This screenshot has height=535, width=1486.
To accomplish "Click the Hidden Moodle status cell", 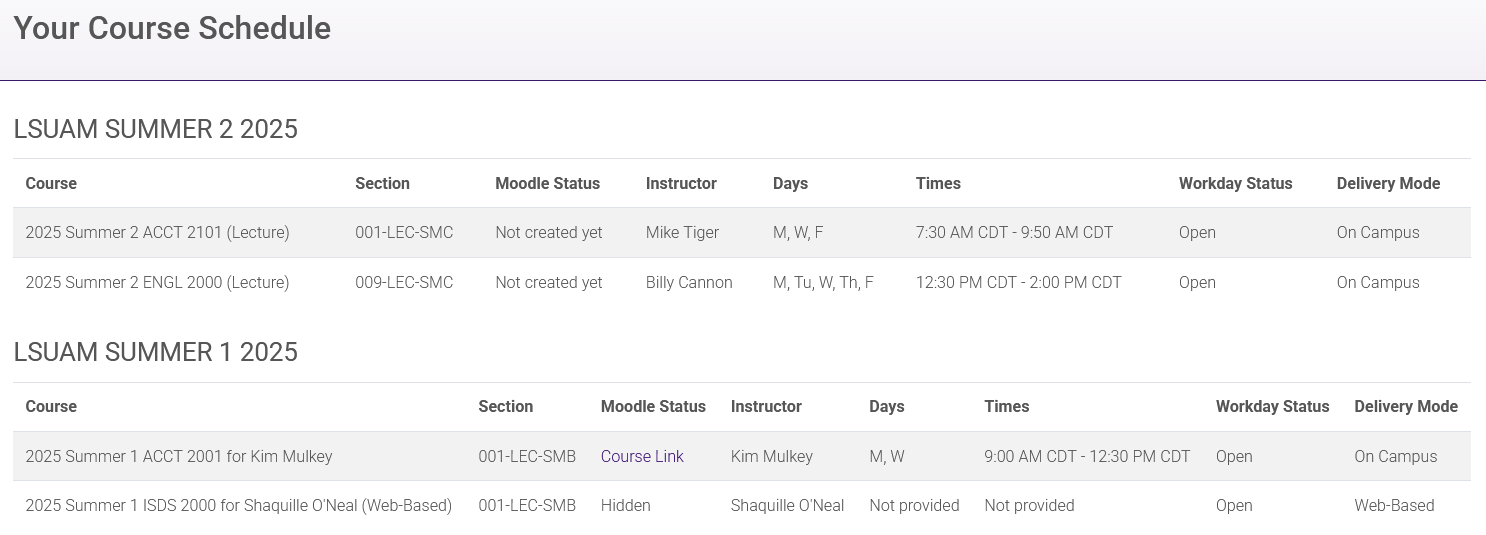I will 625,506.
